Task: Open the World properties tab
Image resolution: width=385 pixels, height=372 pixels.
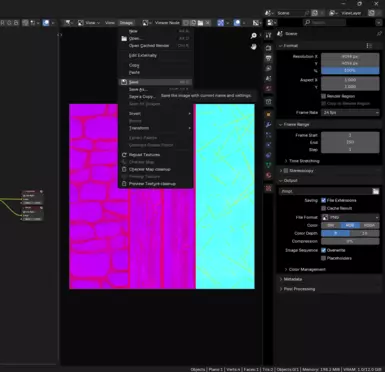Action: pos(269,89)
